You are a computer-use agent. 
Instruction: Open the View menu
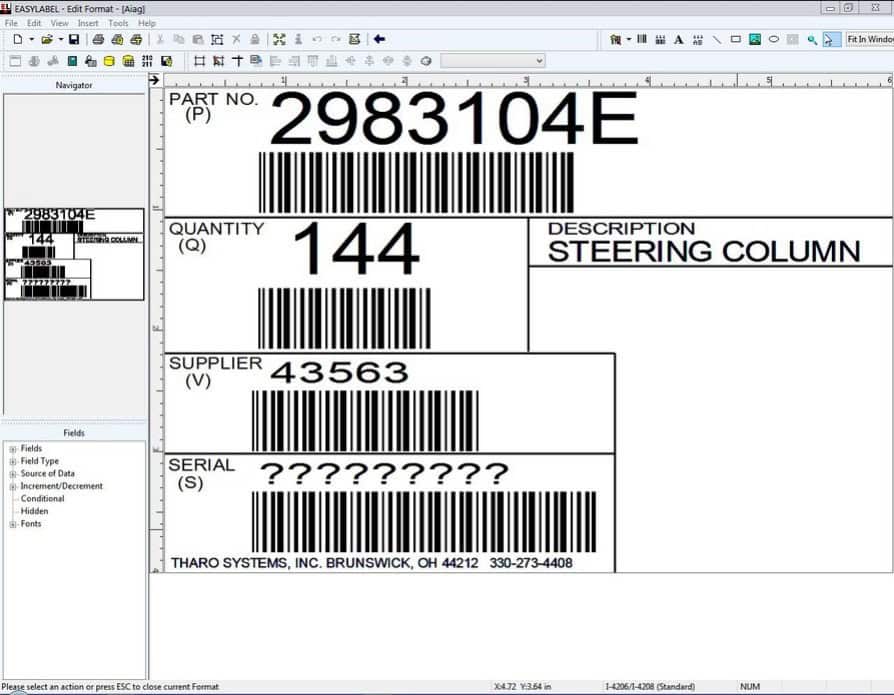coord(59,23)
